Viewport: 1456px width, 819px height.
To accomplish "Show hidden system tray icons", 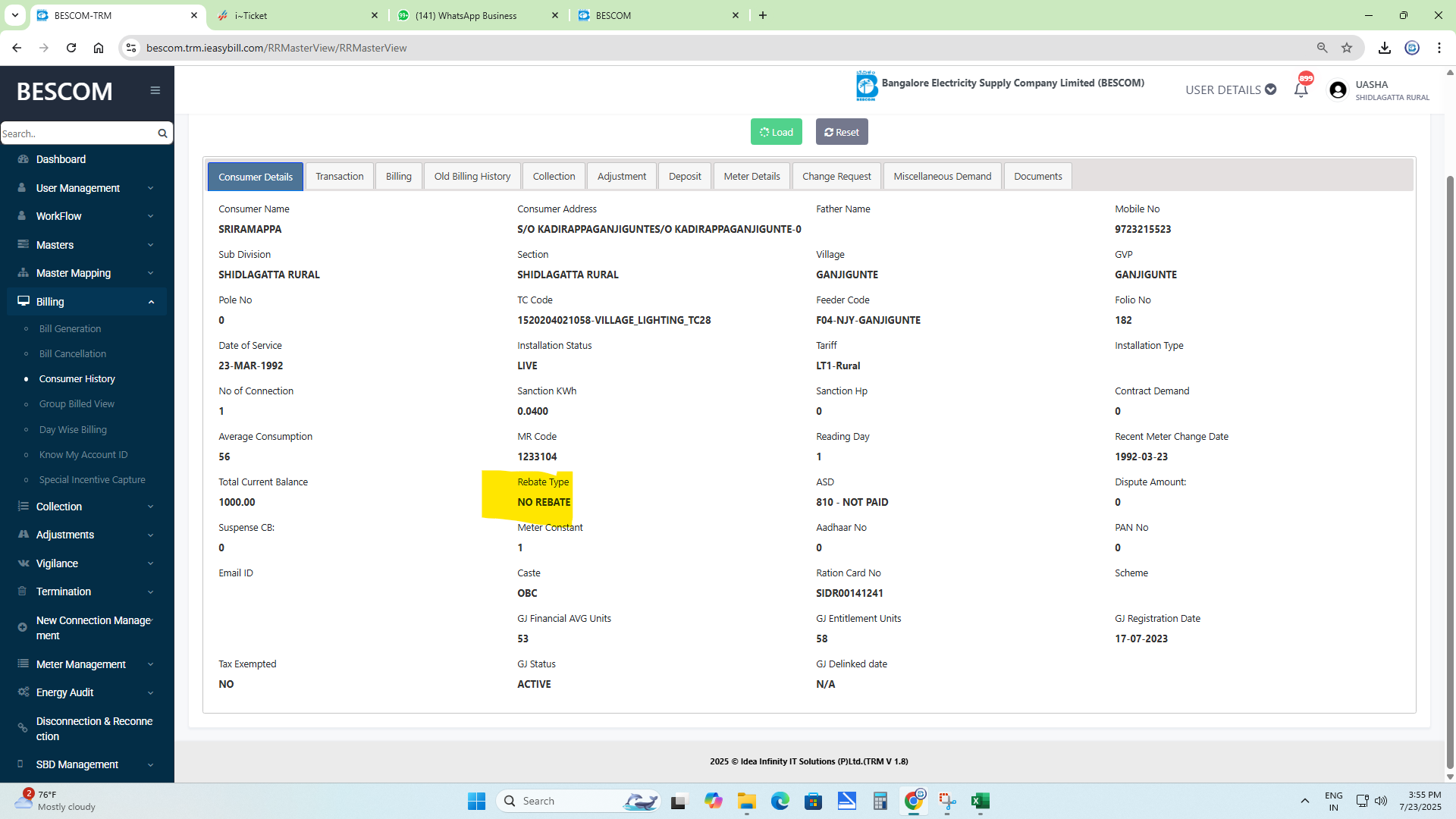I will (x=1305, y=801).
